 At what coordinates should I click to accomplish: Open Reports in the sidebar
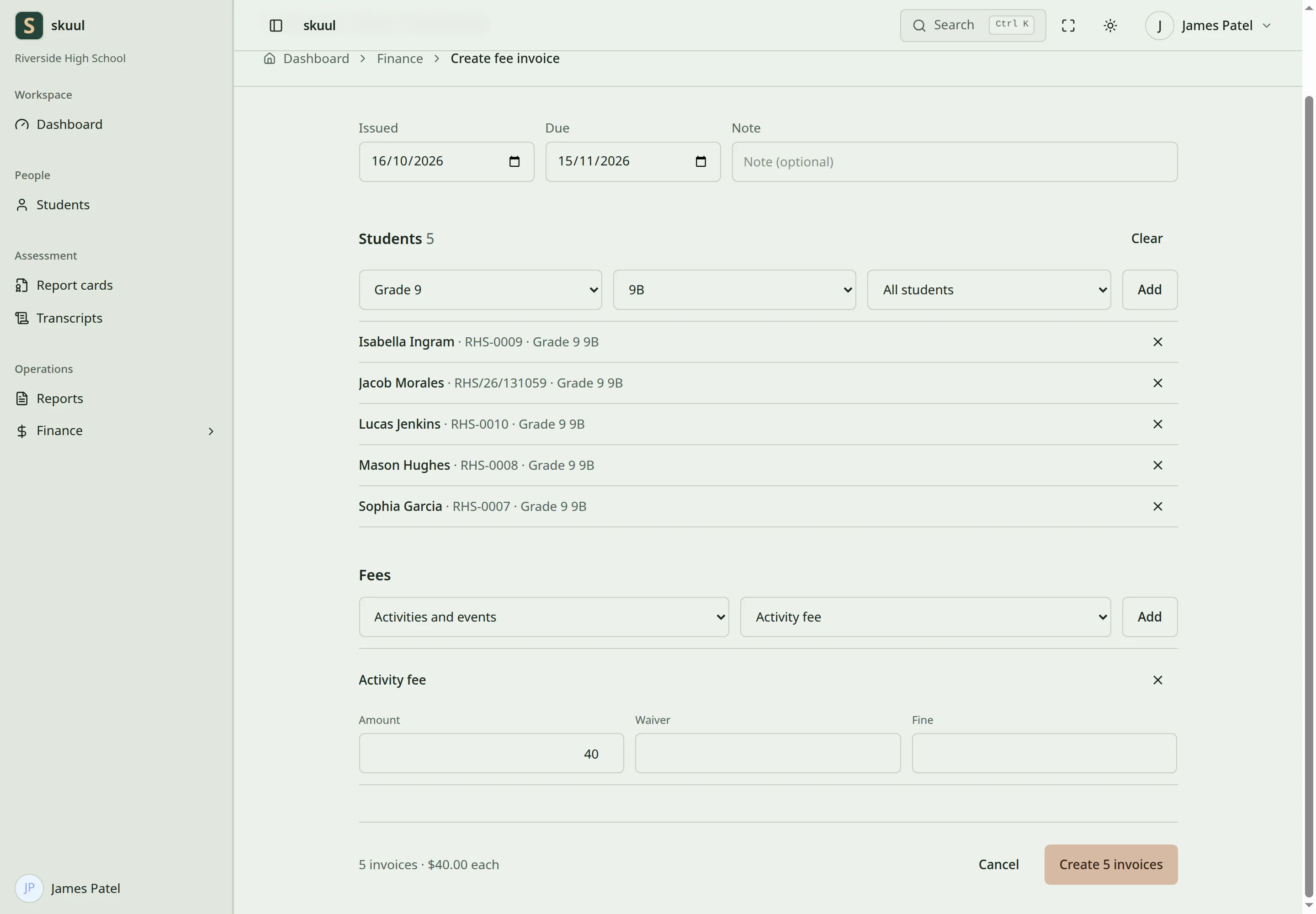pos(59,398)
